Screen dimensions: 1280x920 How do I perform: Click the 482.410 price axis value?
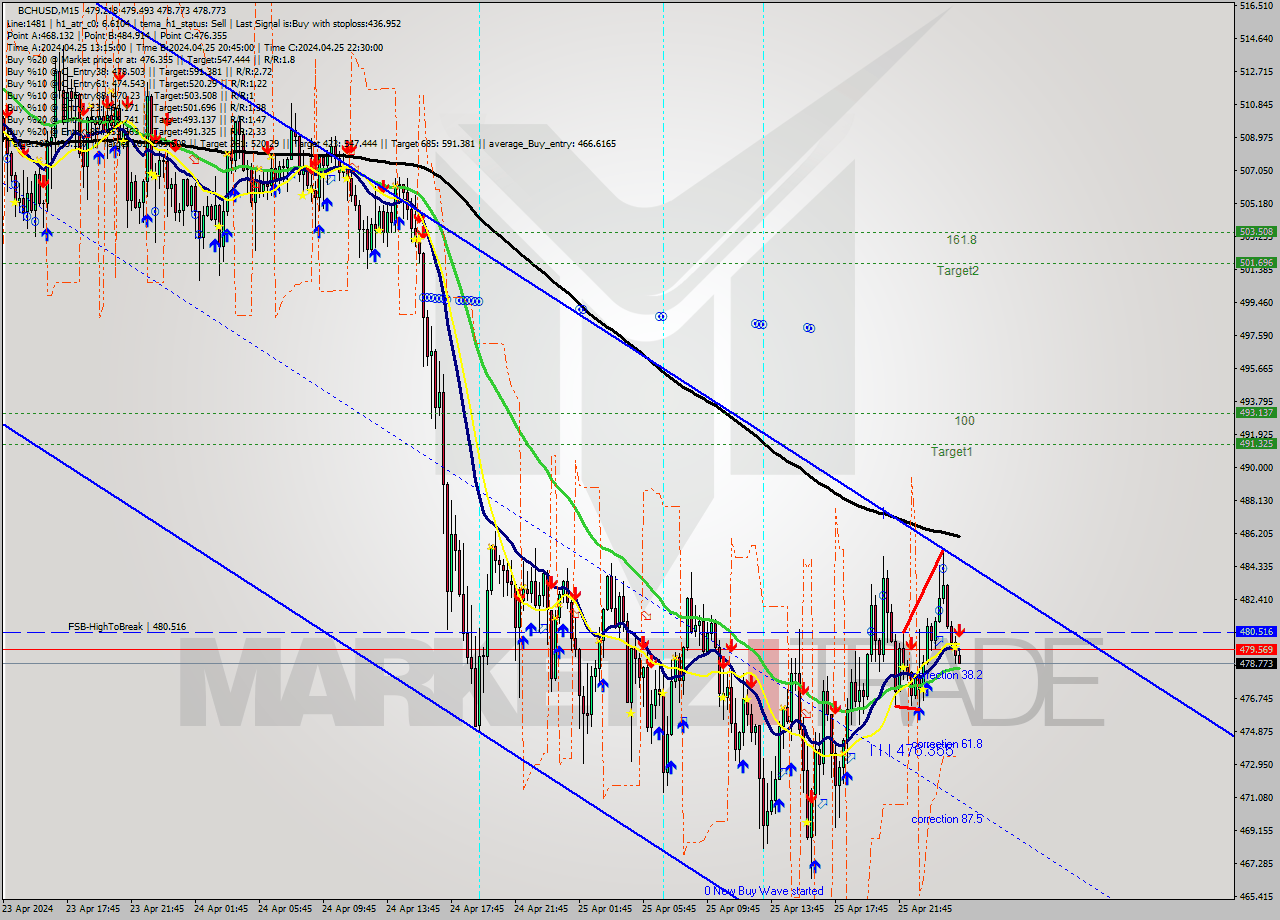pos(1256,600)
